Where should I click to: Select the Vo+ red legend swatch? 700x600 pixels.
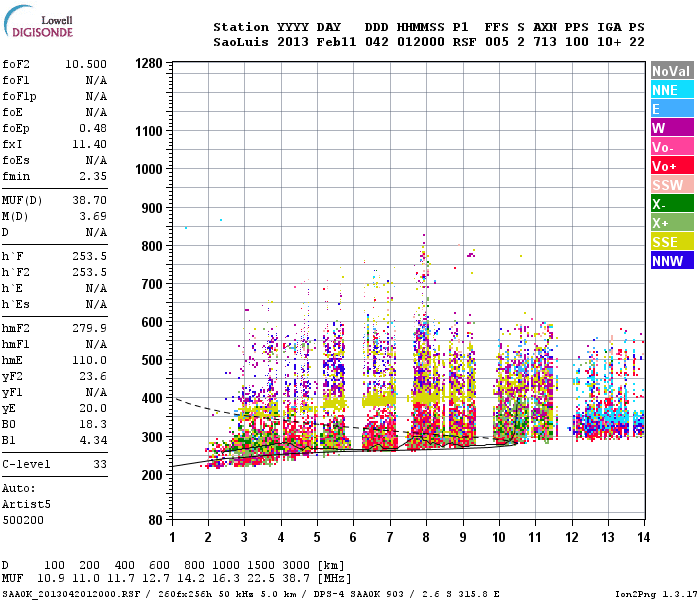672,166
